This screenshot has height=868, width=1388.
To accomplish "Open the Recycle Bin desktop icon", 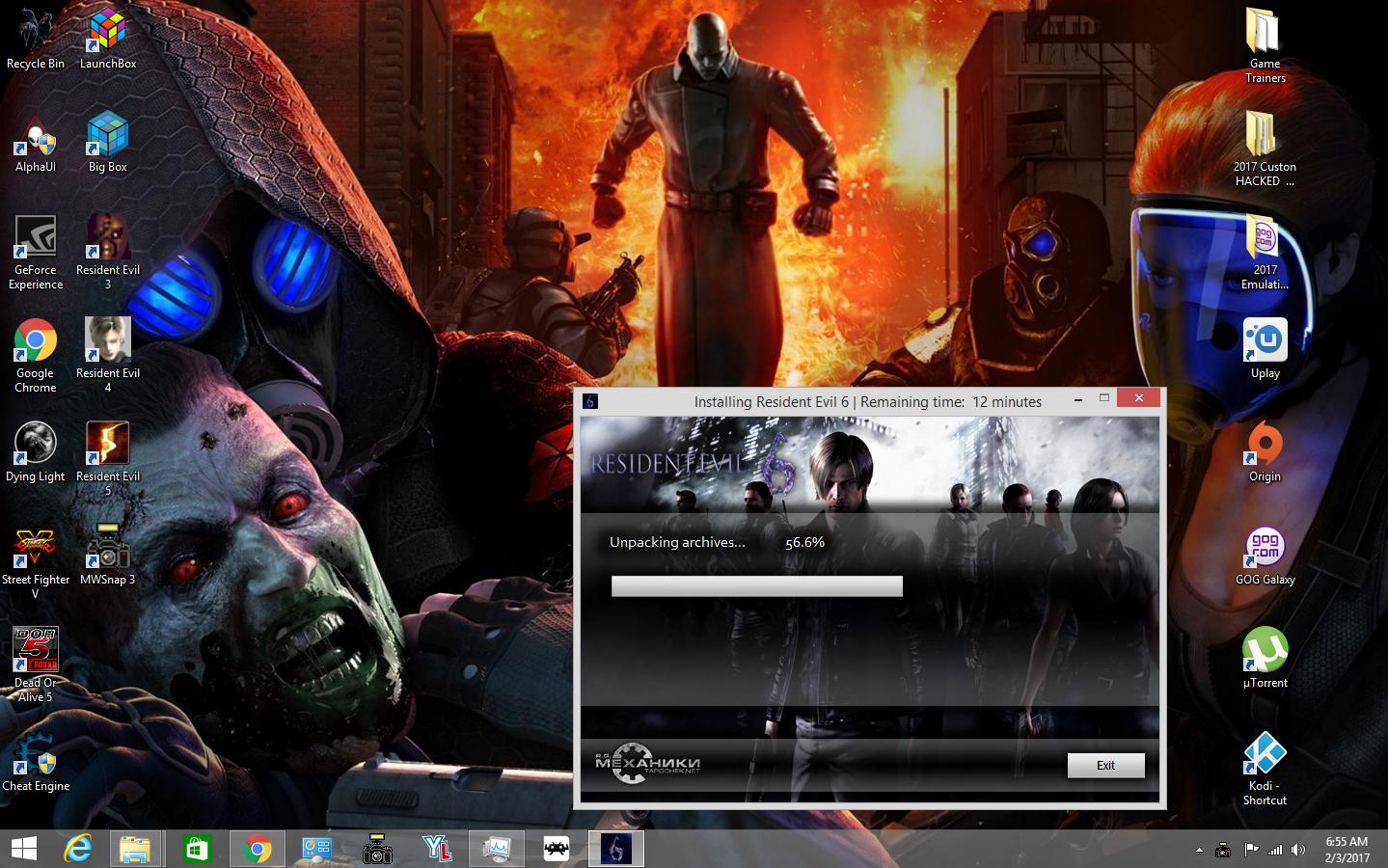I will pos(36,39).
